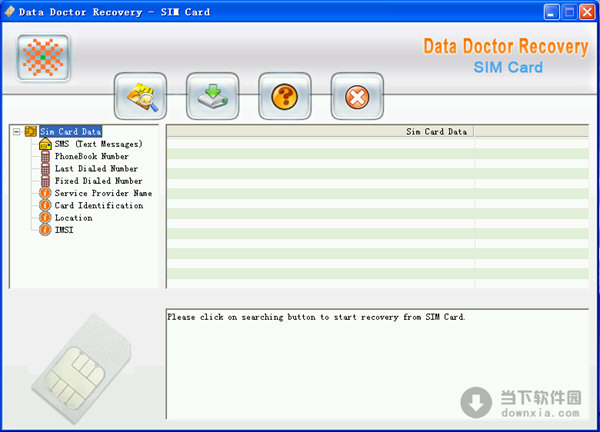Click the Sim Card Data column header

(x=320, y=131)
